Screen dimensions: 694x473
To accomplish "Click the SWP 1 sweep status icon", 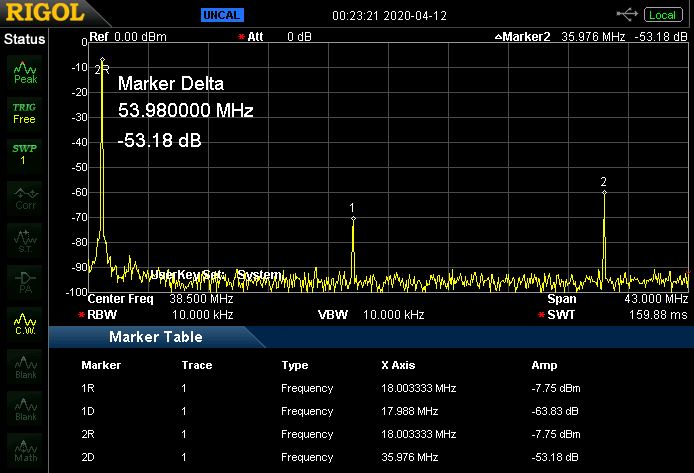I will tap(25, 155).
